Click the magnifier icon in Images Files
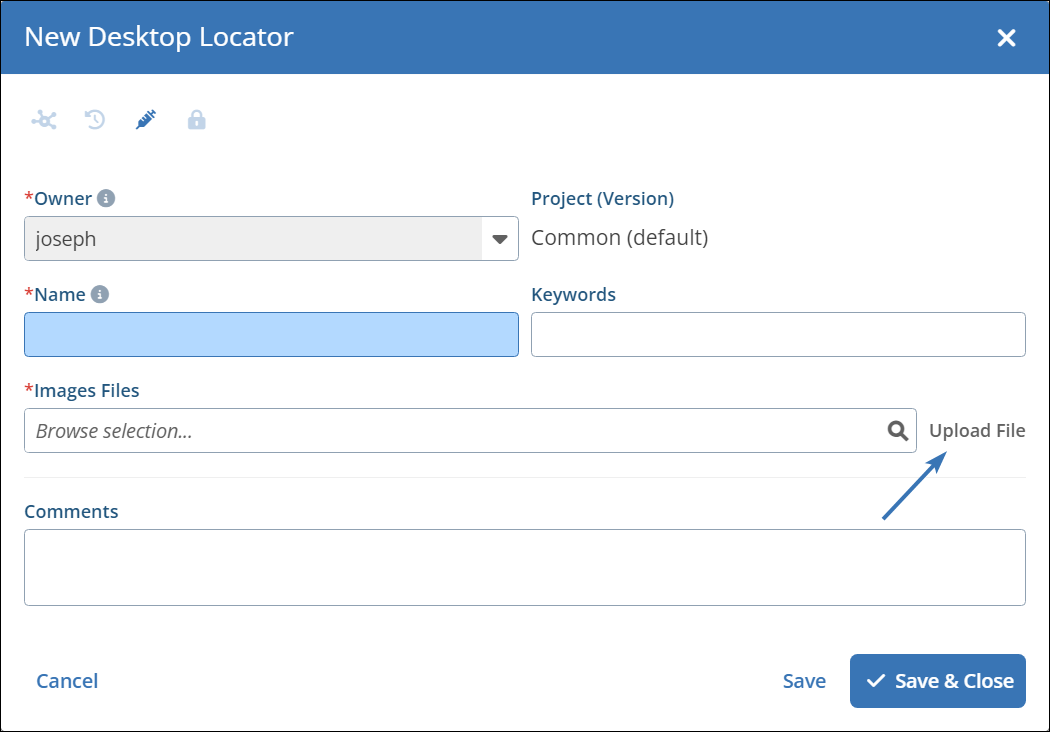Viewport: 1050px width, 732px height. (898, 430)
